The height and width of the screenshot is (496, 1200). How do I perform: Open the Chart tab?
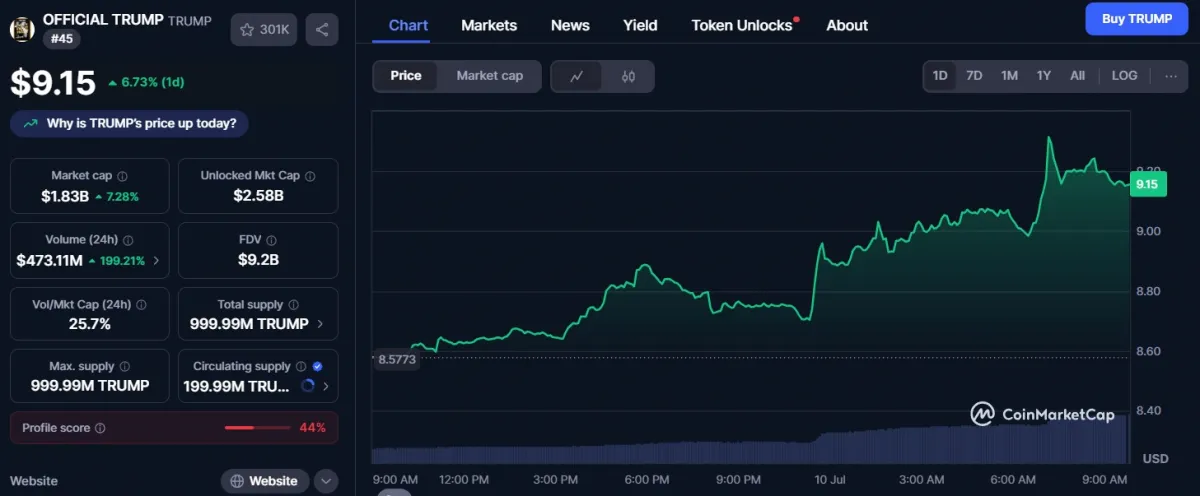(x=408, y=25)
